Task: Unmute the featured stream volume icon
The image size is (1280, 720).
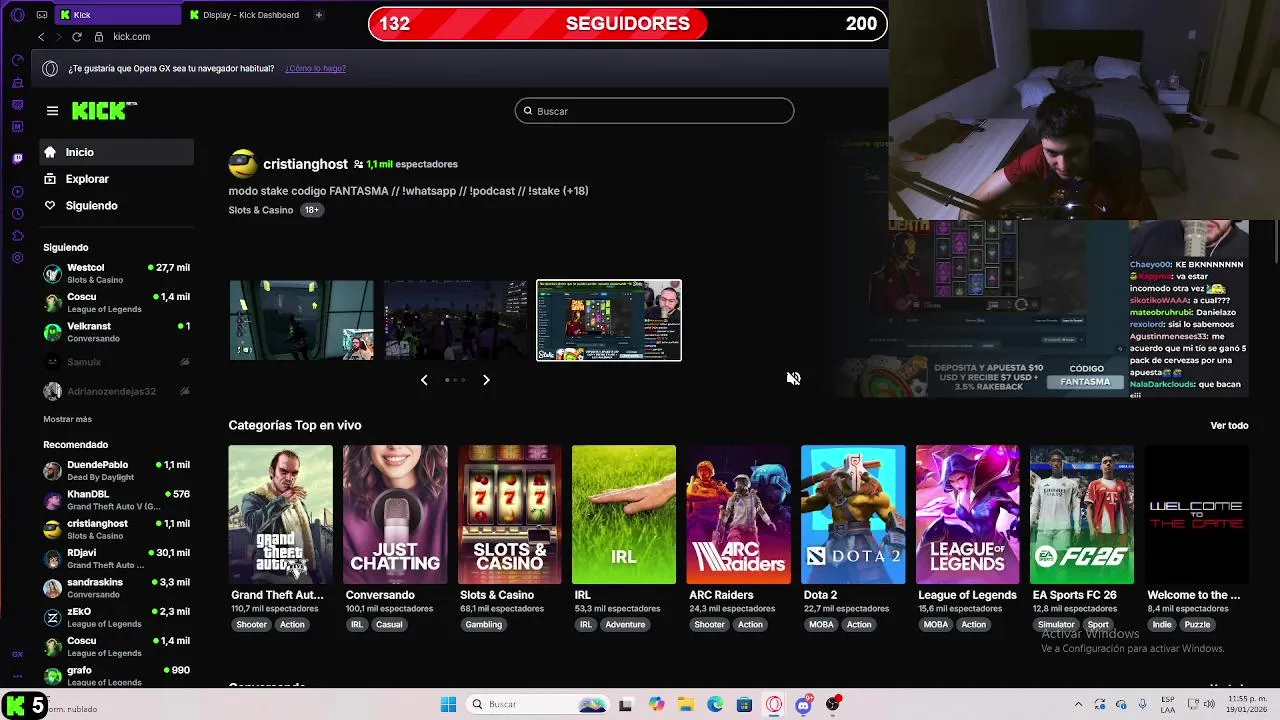Action: pyautogui.click(x=793, y=378)
